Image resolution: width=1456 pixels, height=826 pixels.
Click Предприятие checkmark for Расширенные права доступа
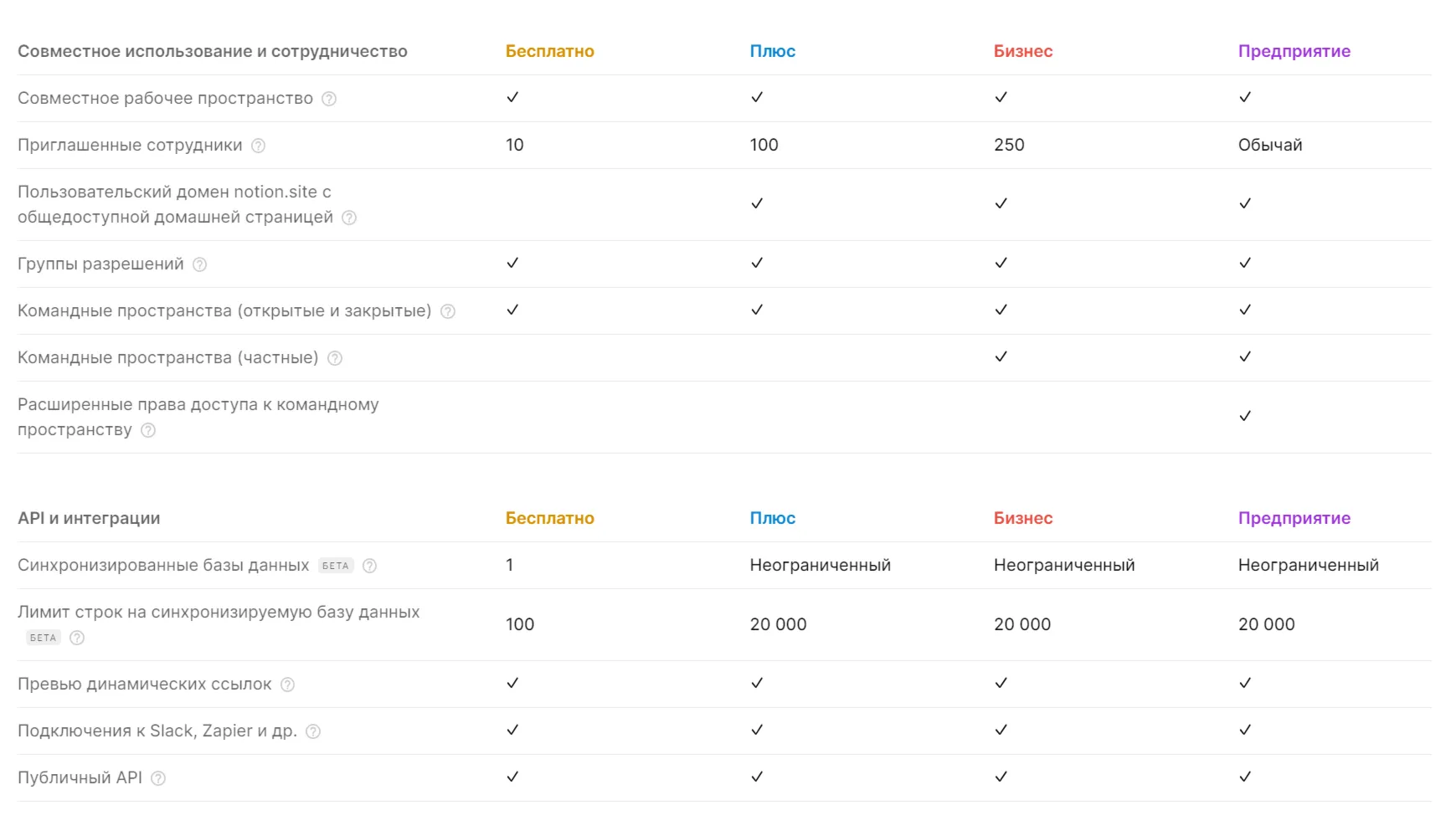1245,416
